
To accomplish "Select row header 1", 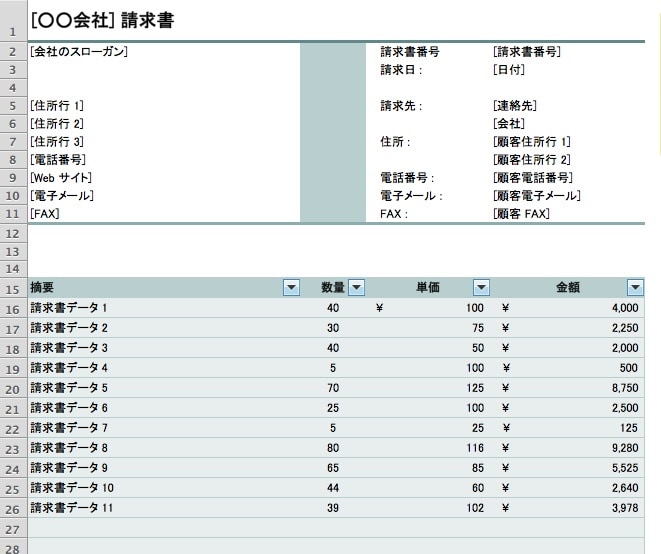I will [x=13, y=21].
